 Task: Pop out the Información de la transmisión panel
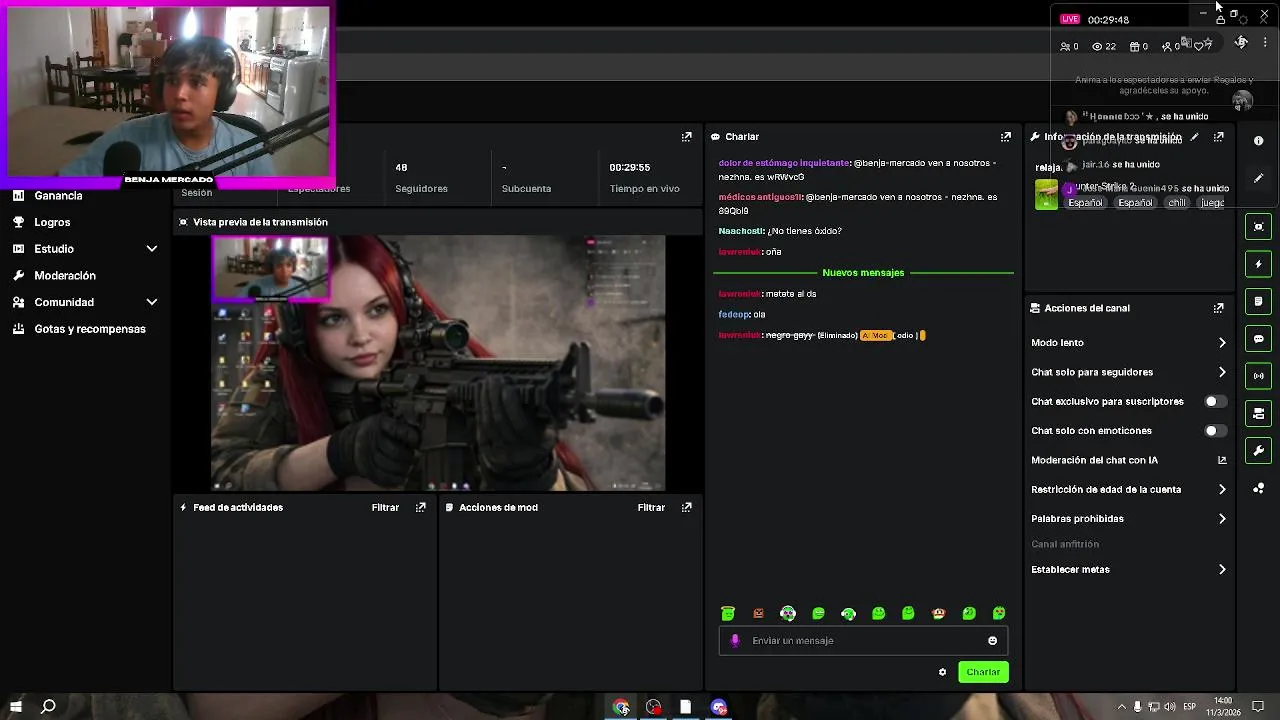pos(1219,137)
